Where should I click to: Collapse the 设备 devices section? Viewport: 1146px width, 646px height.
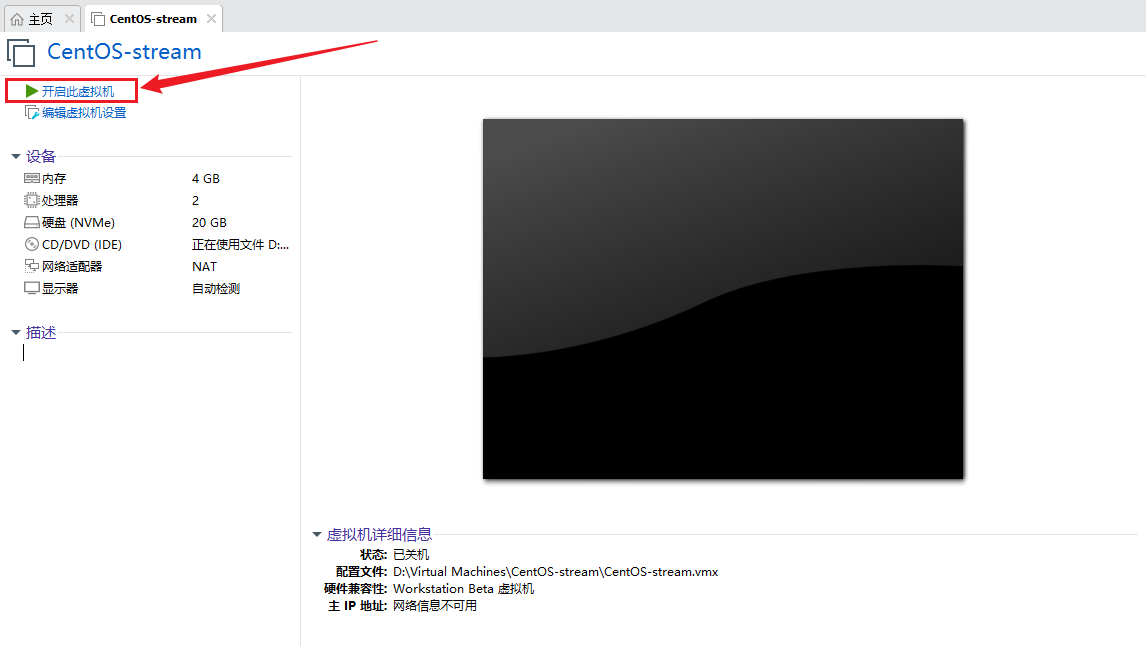(x=15, y=156)
